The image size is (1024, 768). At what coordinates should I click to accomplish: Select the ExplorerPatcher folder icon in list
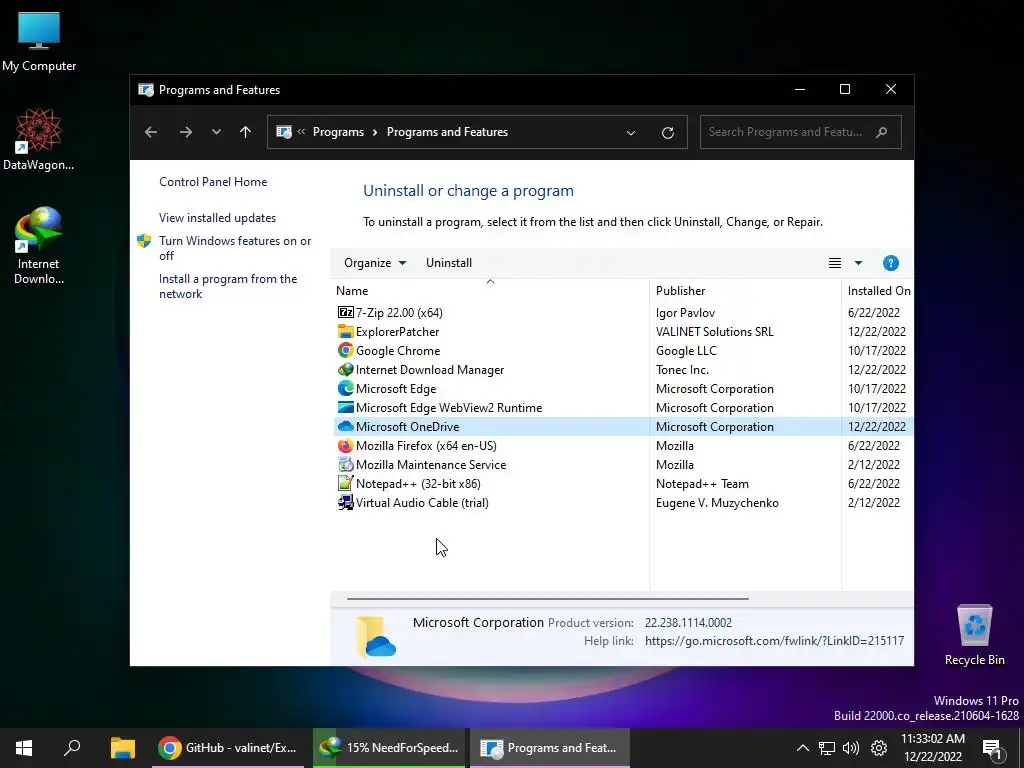pyautogui.click(x=345, y=331)
